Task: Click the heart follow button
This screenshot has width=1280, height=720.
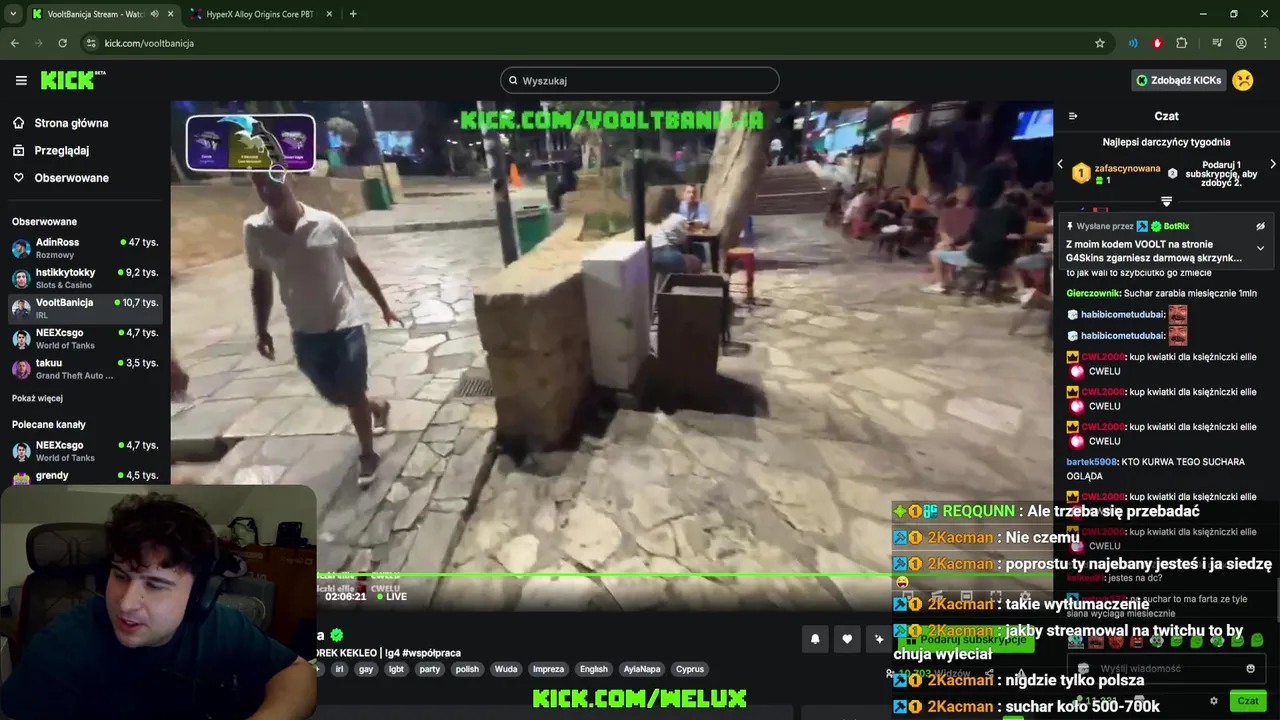Action: click(847, 639)
